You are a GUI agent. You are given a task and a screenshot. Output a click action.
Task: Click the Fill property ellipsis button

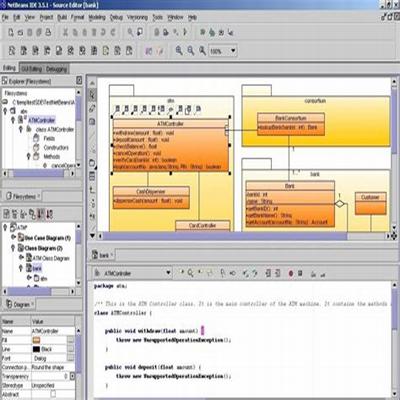click(x=71, y=340)
